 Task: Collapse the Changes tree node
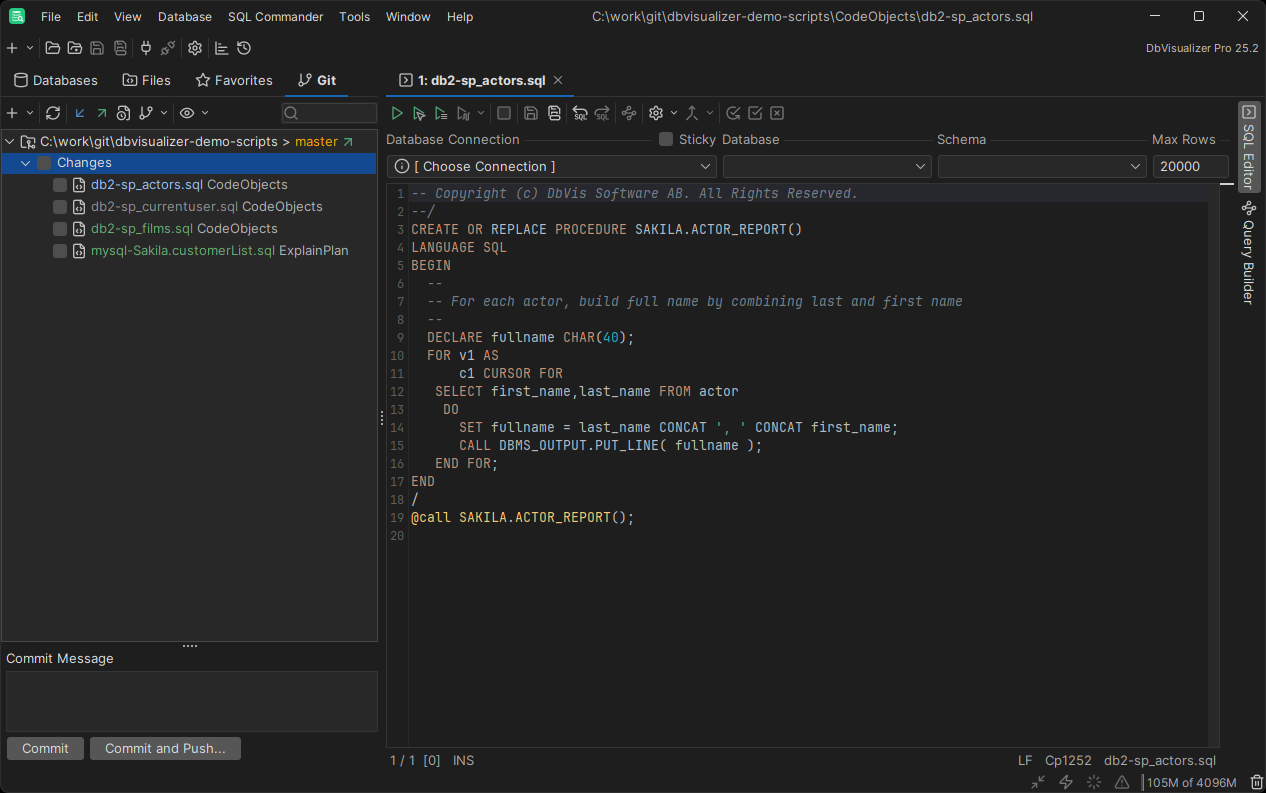tap(26, 163)
